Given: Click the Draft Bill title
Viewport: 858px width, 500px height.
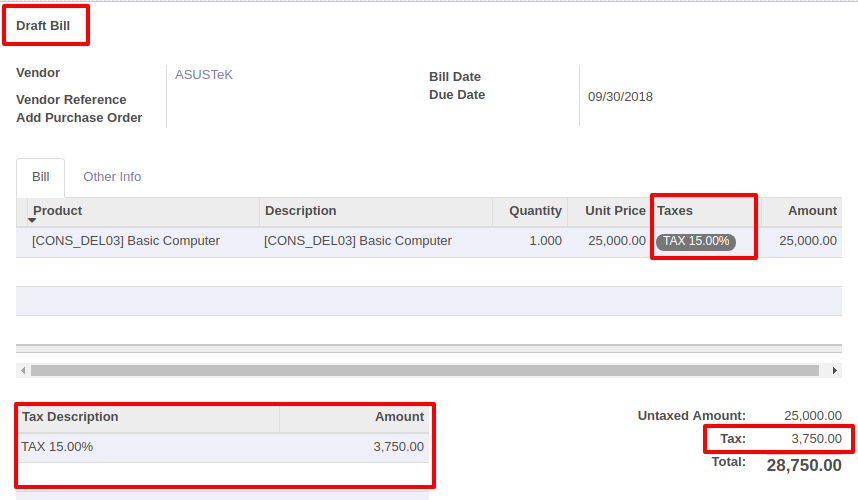Looking at the screenshot, I should [43, 26].
